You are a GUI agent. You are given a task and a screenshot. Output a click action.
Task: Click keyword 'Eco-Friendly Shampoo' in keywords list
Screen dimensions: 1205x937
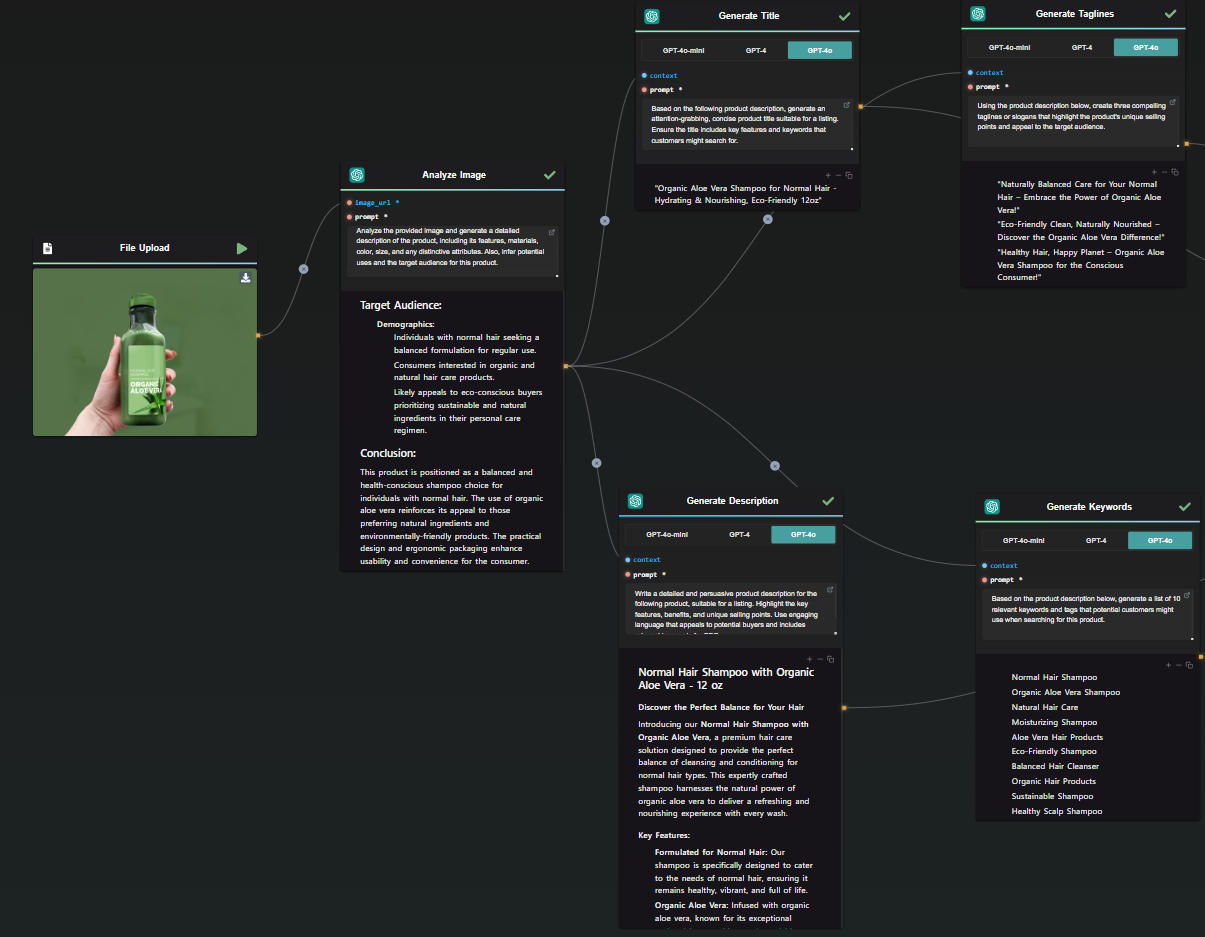[x=1054, y=752]
